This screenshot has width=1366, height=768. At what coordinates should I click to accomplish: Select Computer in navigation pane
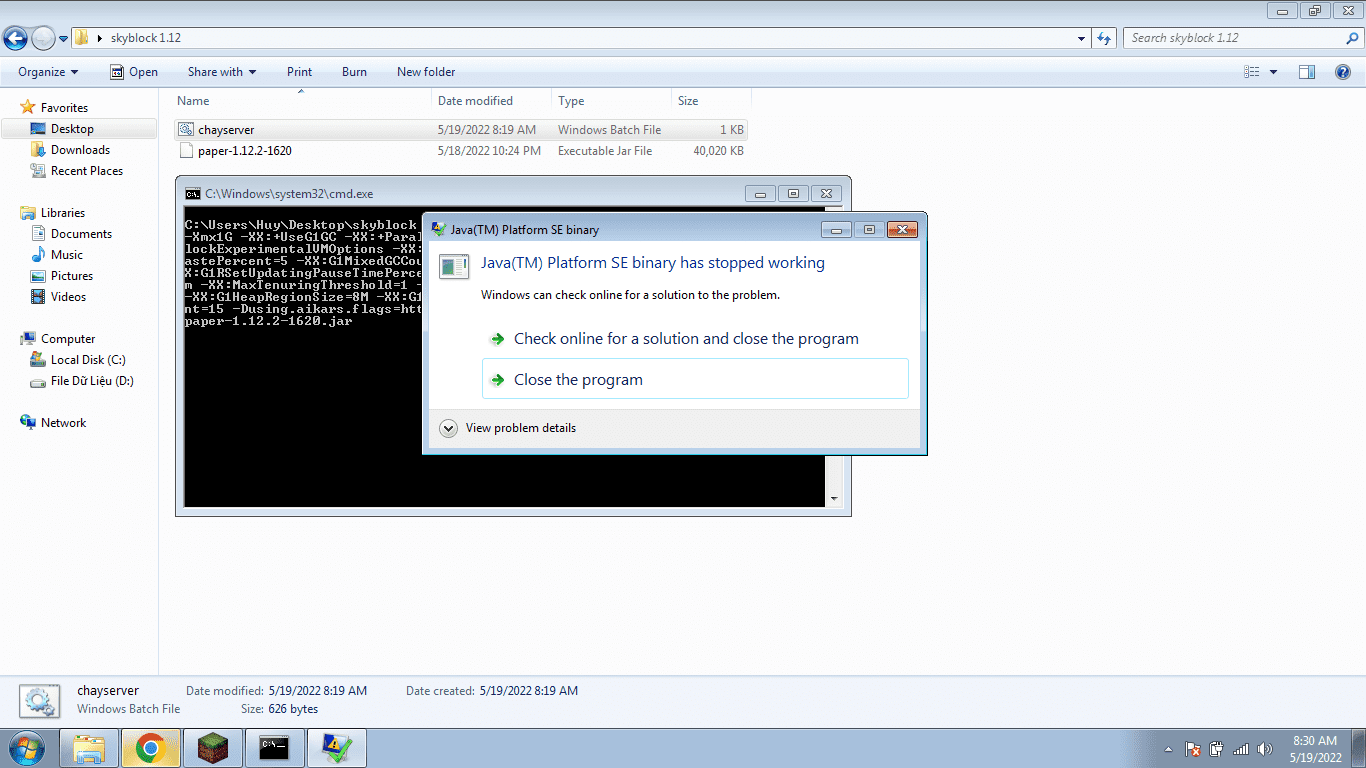tap(68, 339)
